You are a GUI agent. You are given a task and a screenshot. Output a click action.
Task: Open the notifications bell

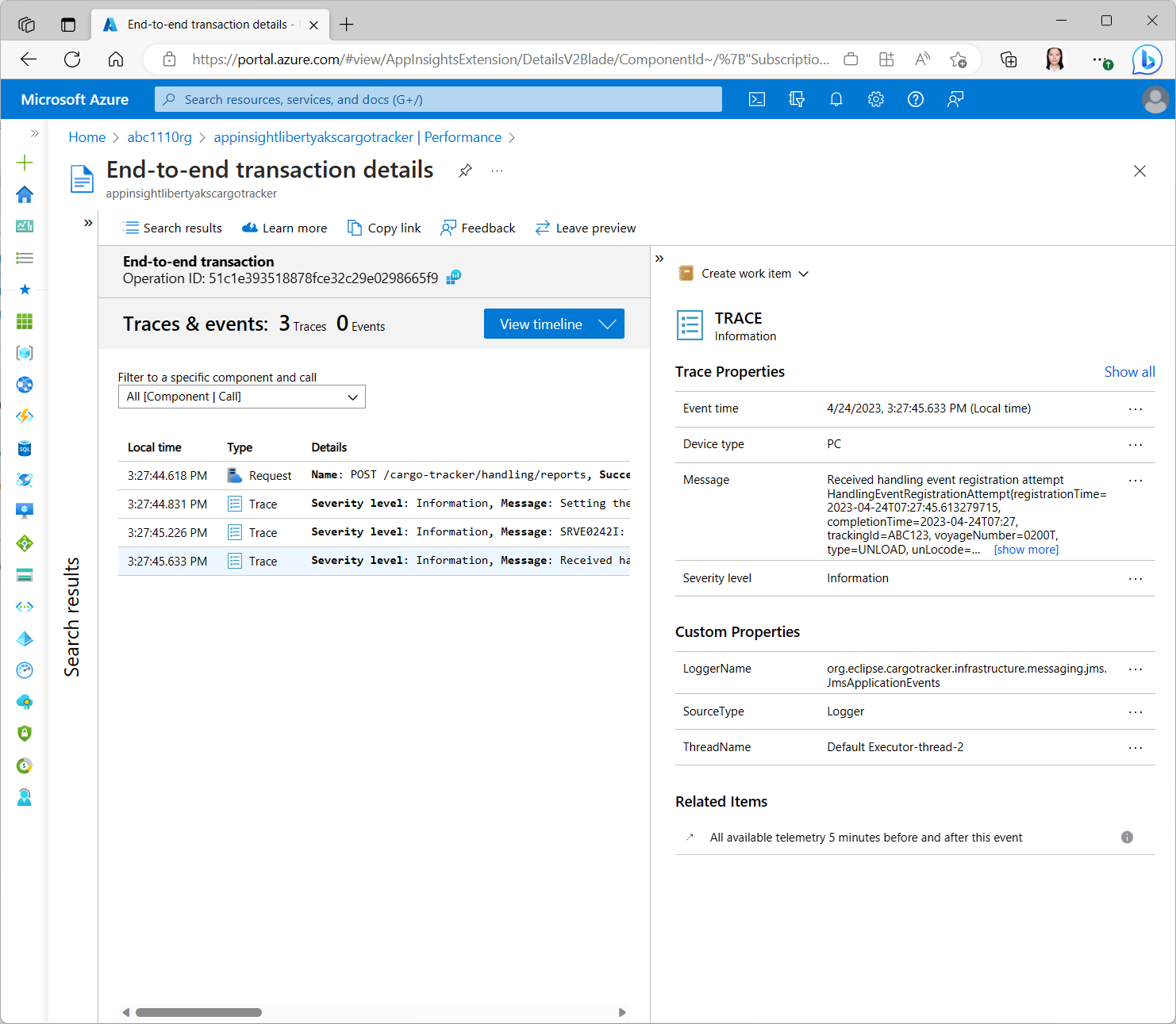(x=836, y=99)
